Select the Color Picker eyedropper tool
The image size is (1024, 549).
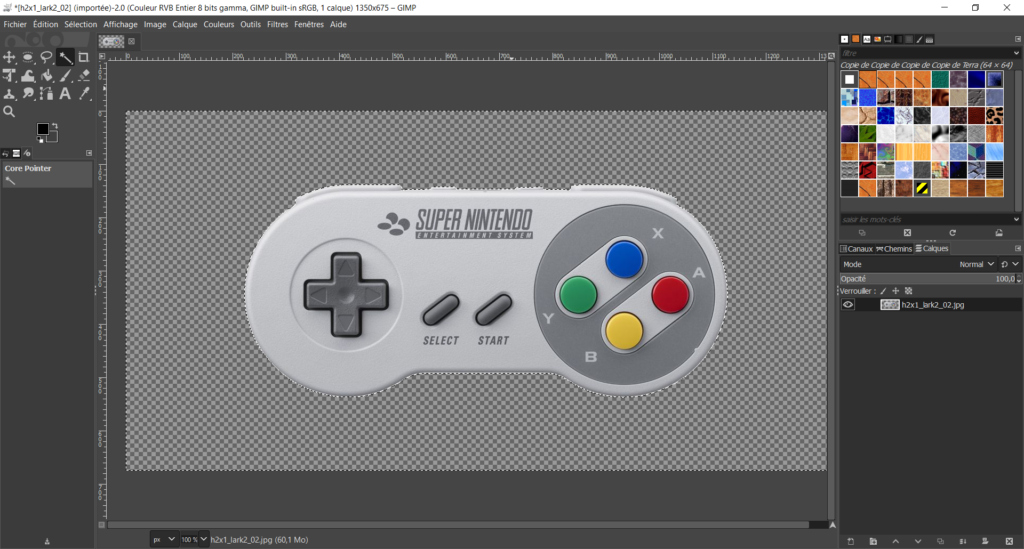[84, 94]
